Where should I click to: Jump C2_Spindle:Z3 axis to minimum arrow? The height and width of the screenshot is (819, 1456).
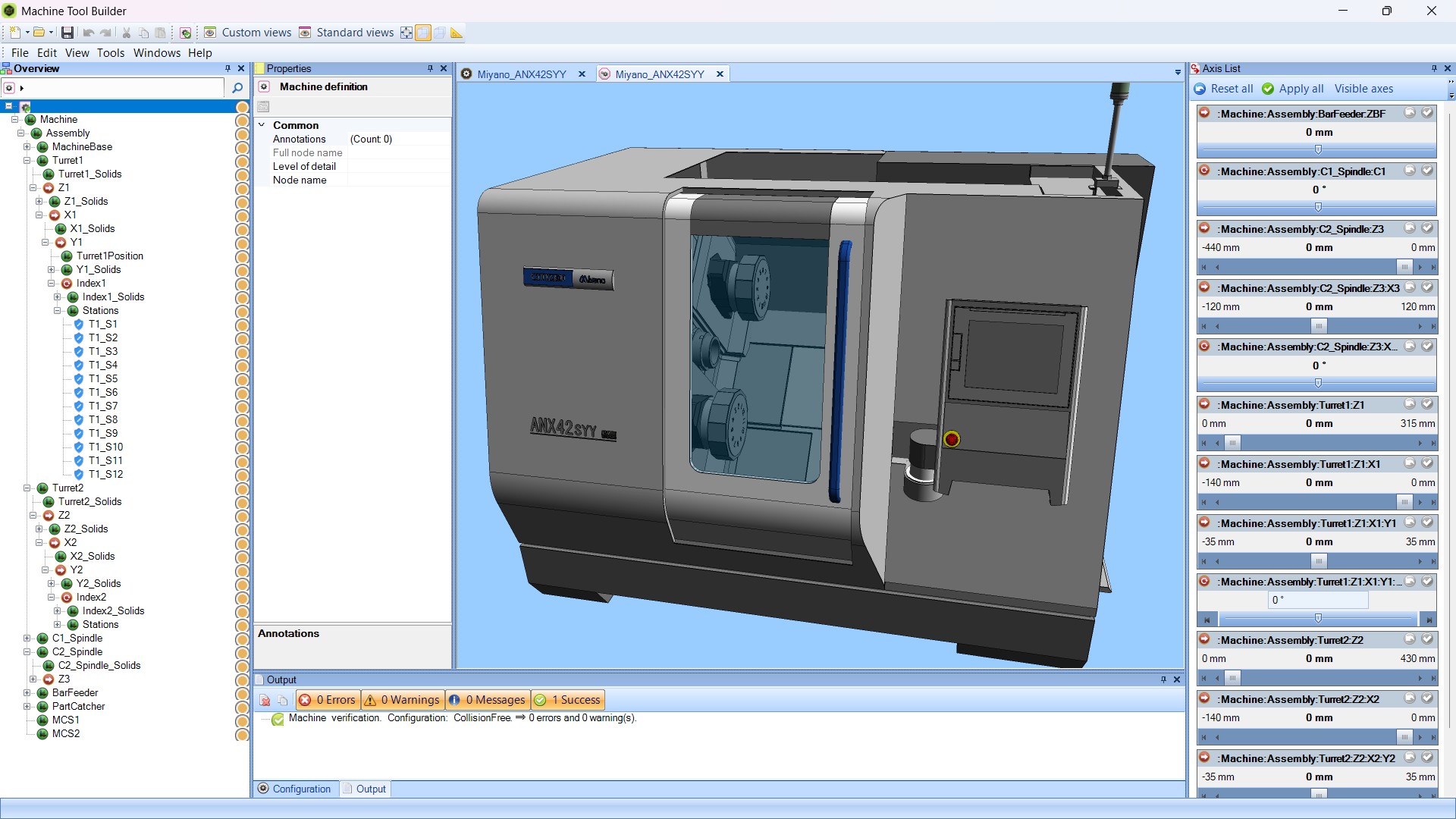click(x=1203, y=268)
